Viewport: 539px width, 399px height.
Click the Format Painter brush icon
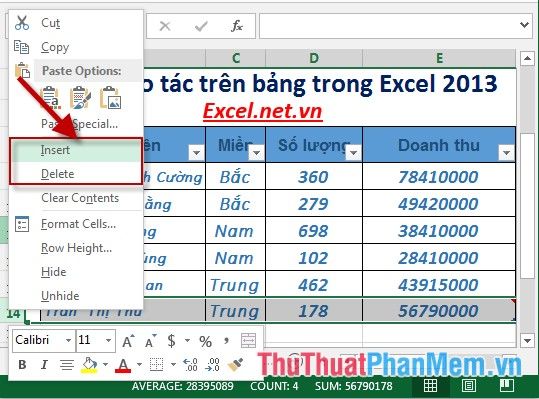pos(235,364)
